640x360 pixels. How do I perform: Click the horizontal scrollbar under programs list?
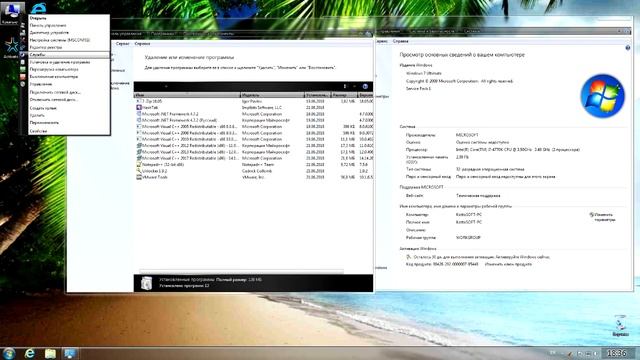click(241, 271)
